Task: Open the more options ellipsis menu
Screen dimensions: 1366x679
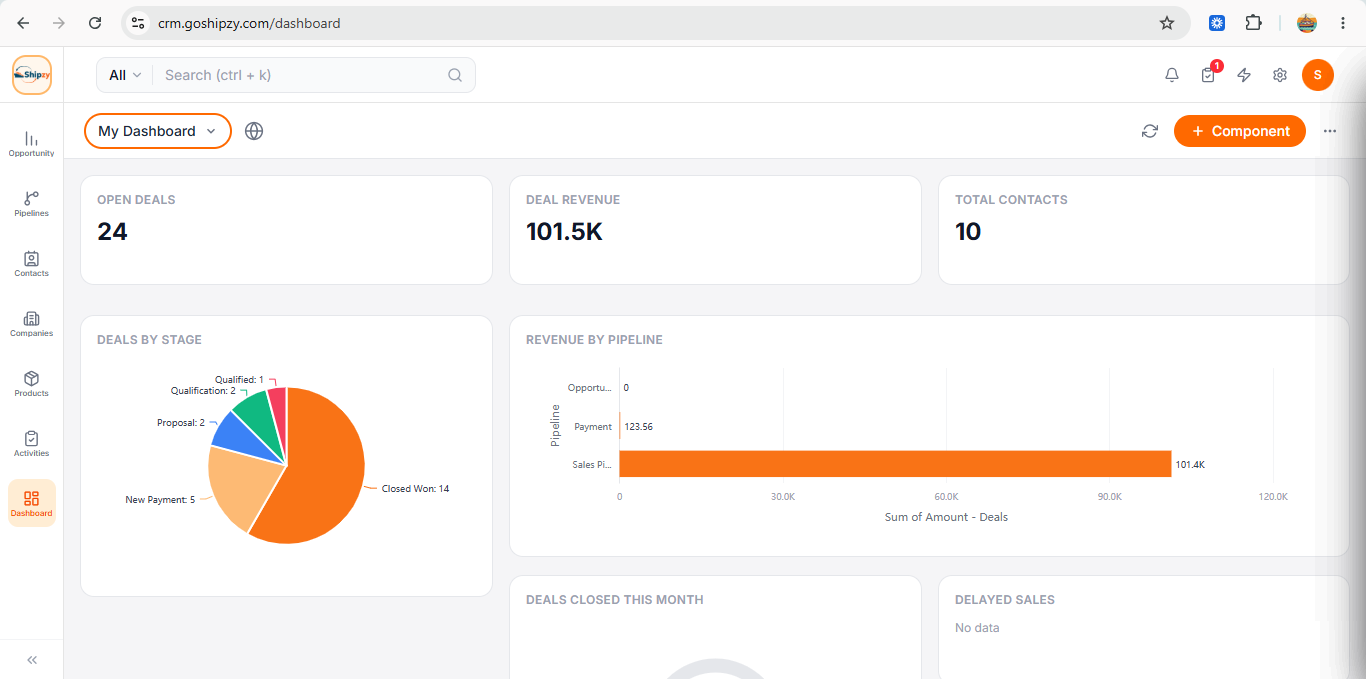Action: coord(1330,131)
